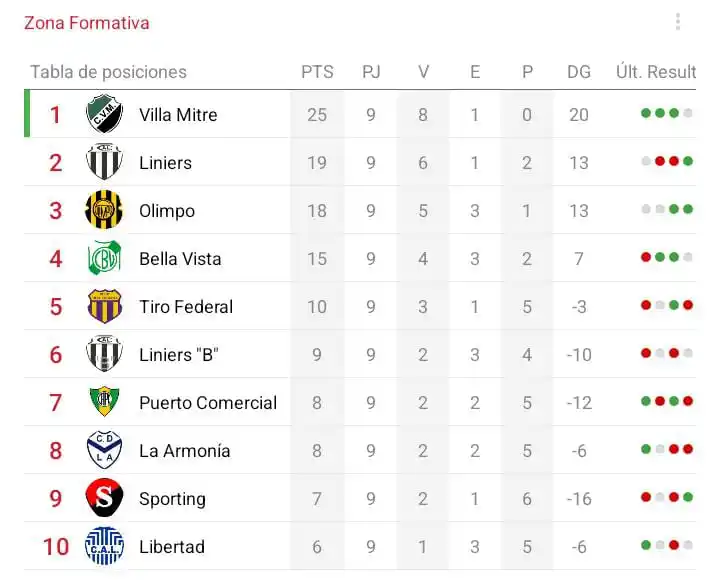Click the PTS column header
The height and width of the screenshot is (588, 720).
[x=317, y=72]
